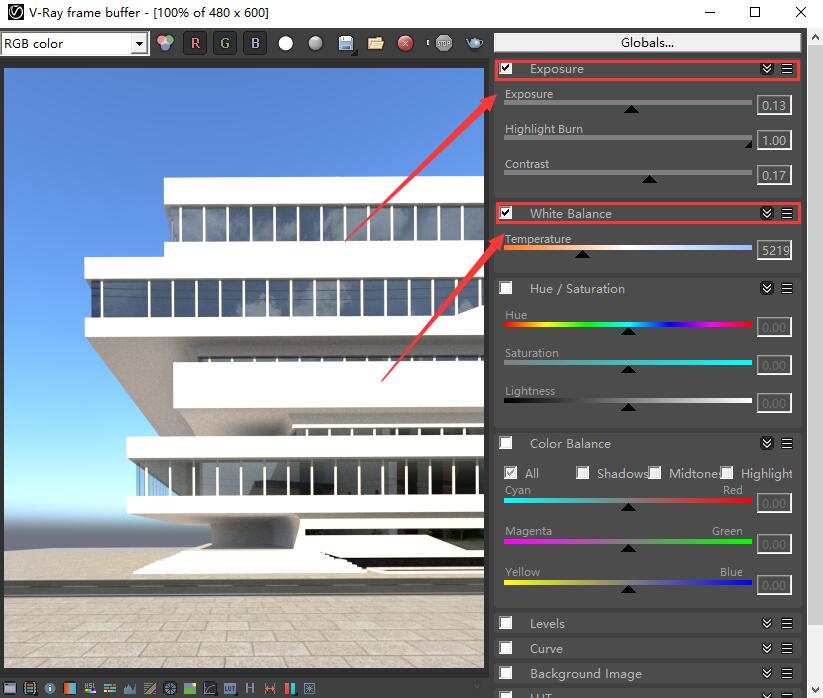Switch to RGB channels view icon
Viewport: 823px width, 698px height.
click(x=166, y=43)
